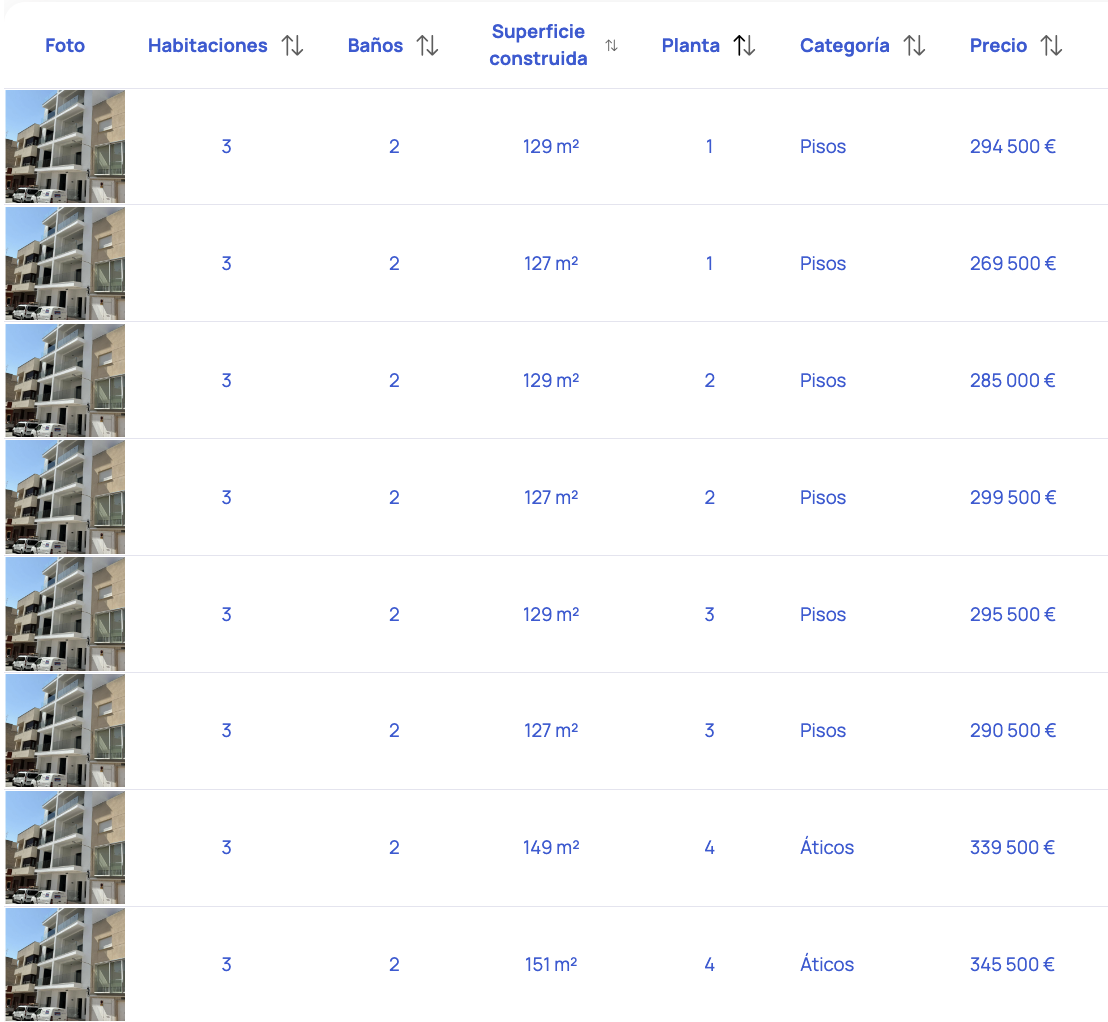Click Planta value 3 in 295 500 € row

pyautogui.click(x=709, y=615)
